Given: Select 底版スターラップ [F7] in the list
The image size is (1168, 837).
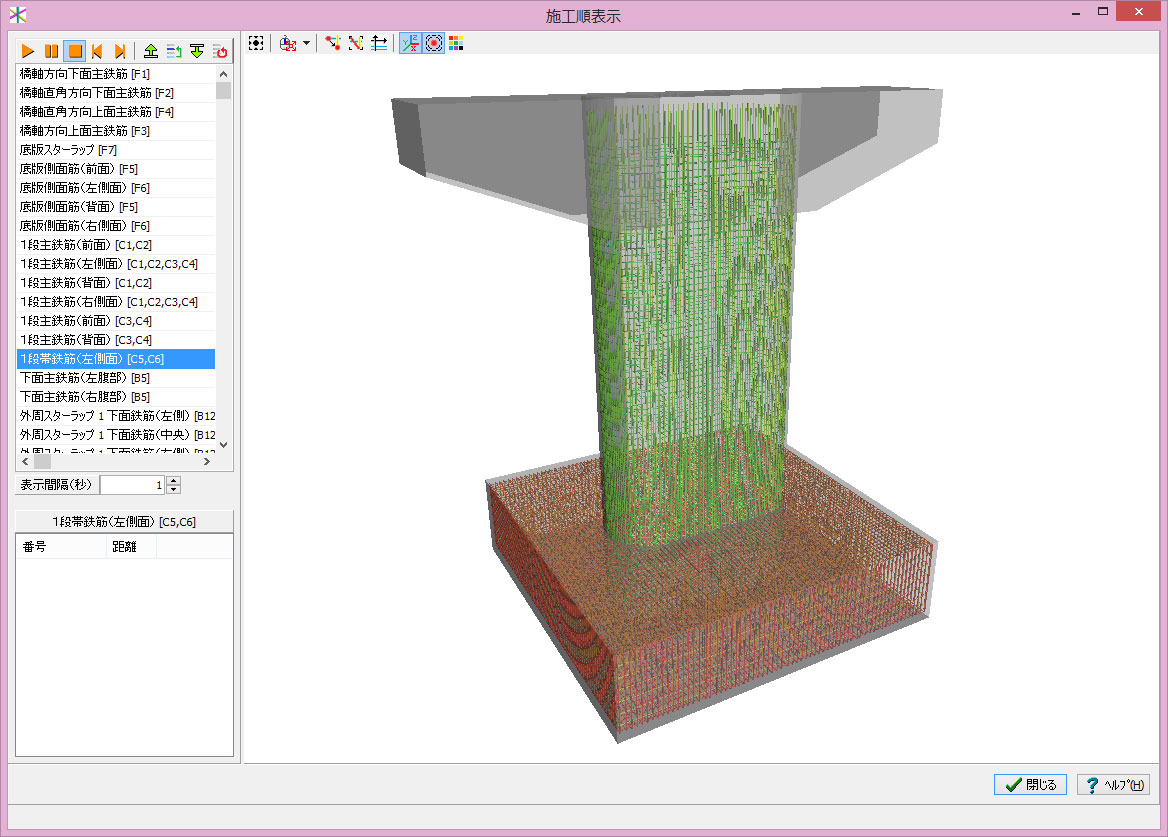Looking at the screenshot, I should [x=69, y=150].
